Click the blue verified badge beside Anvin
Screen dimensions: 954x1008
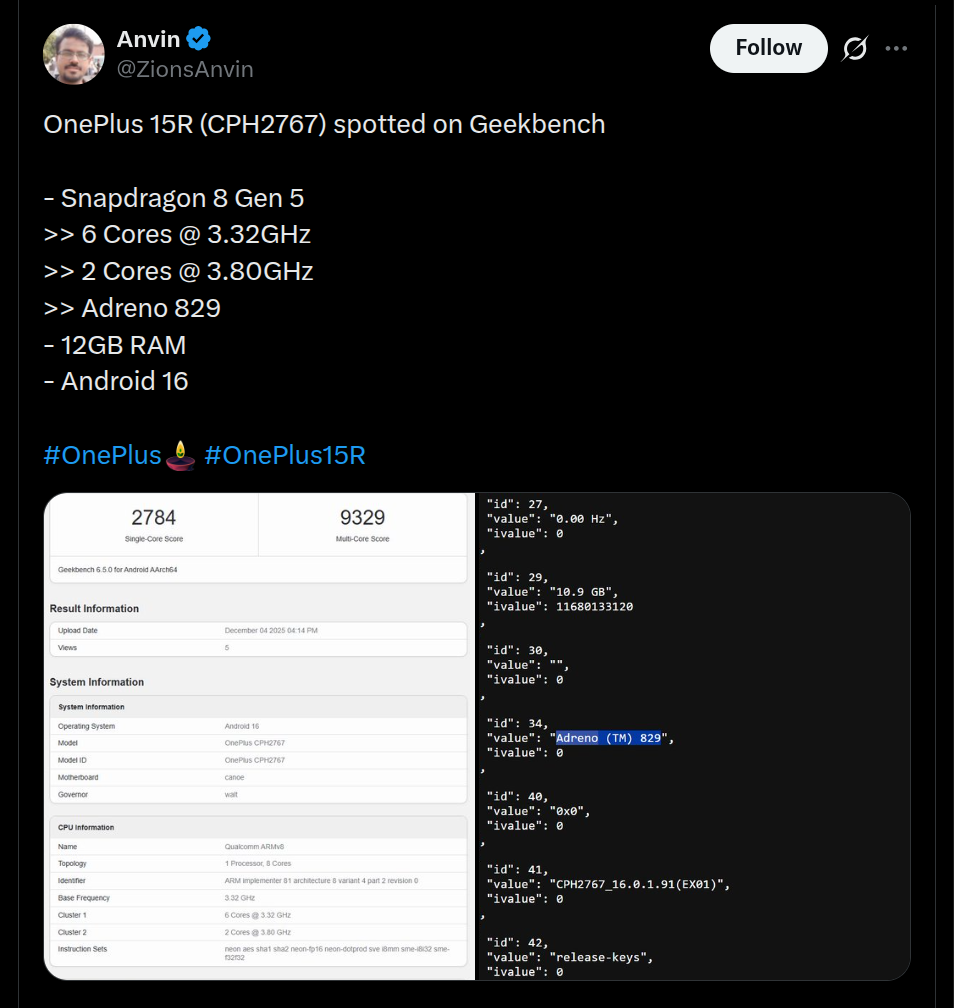199,39
